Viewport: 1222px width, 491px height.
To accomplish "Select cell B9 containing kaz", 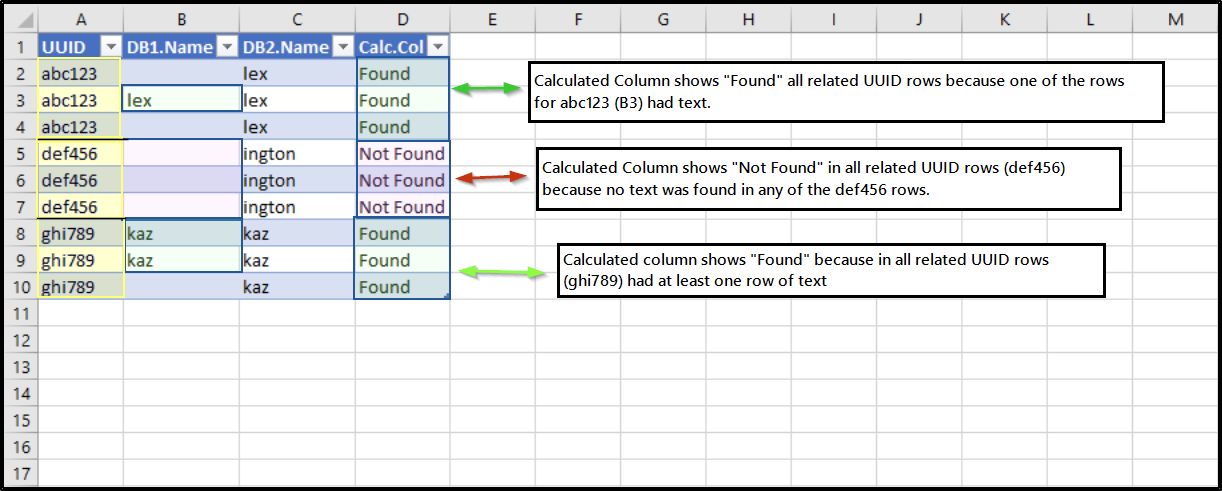I will pos(181,261).
